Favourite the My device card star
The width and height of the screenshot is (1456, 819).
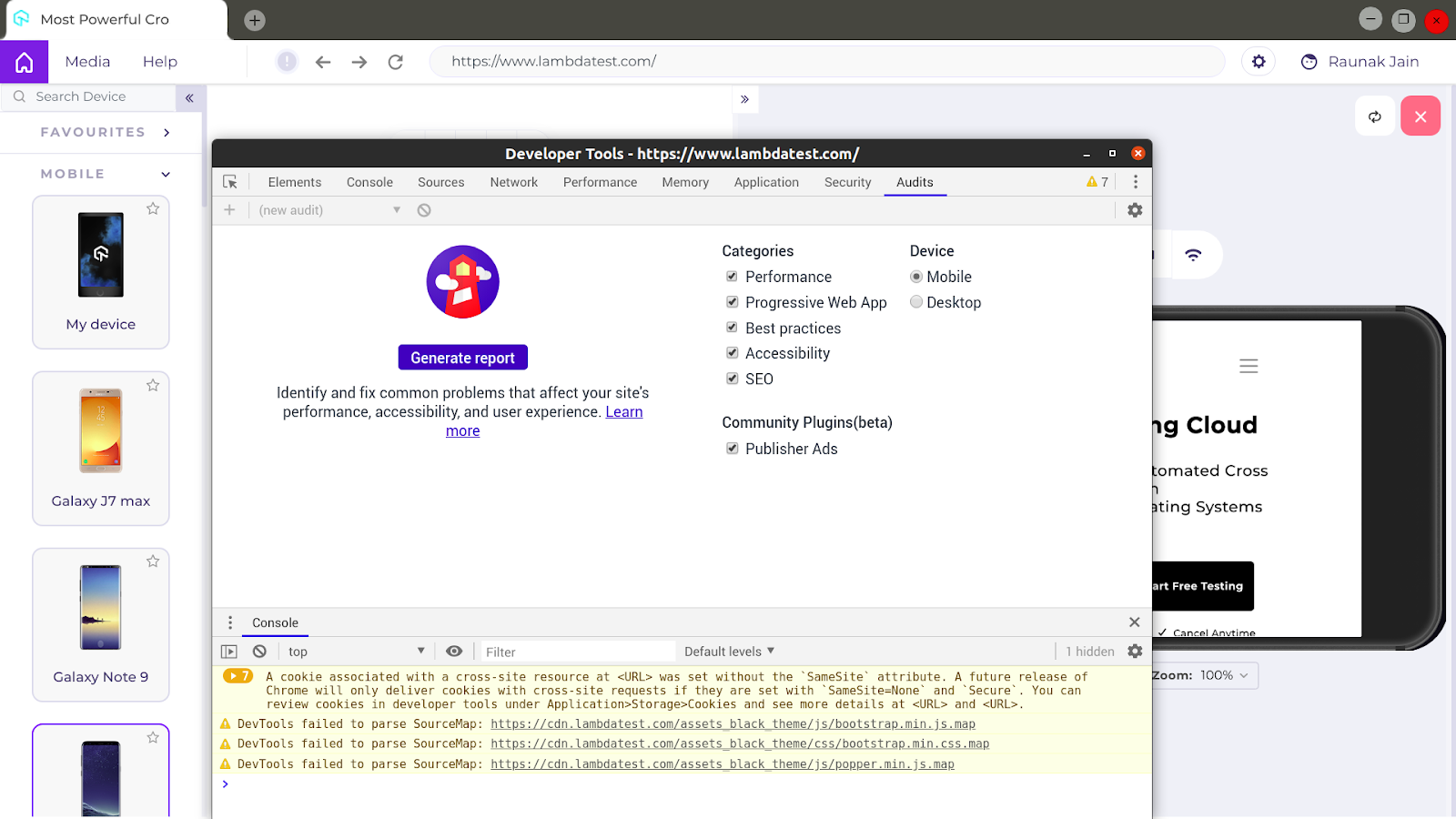pyautogui.click(x=153, y=208)
